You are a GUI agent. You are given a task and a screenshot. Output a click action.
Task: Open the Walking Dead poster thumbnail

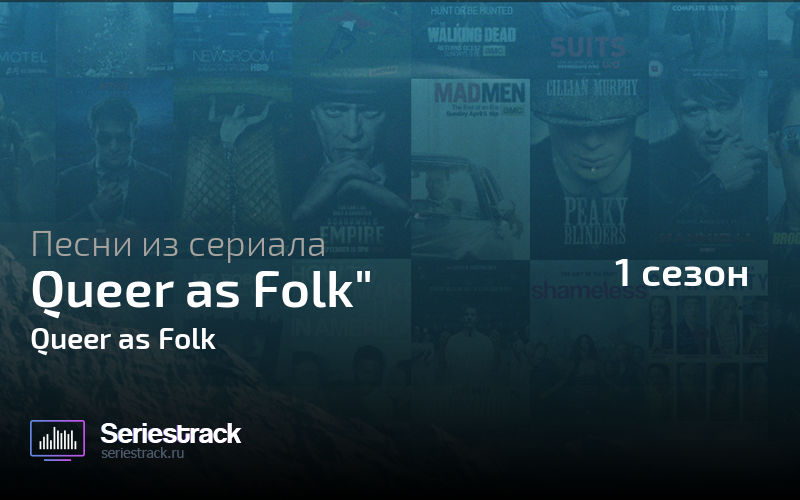tap(470, 39)
